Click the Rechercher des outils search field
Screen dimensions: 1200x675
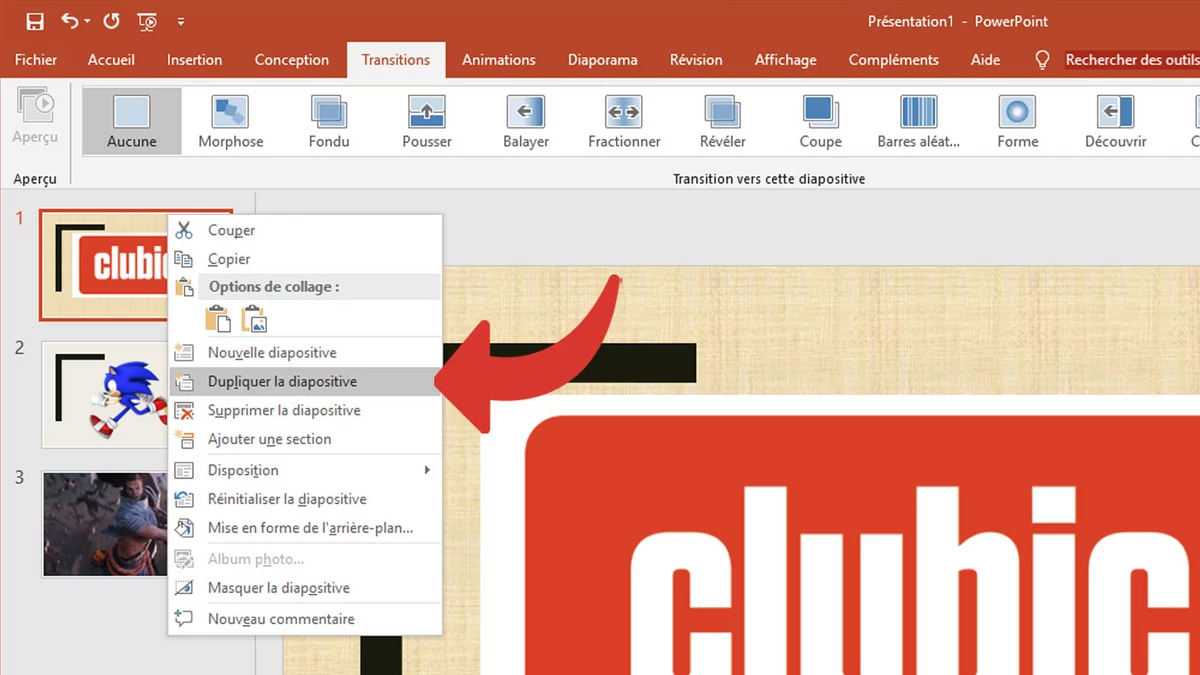tap(1131, 60)
